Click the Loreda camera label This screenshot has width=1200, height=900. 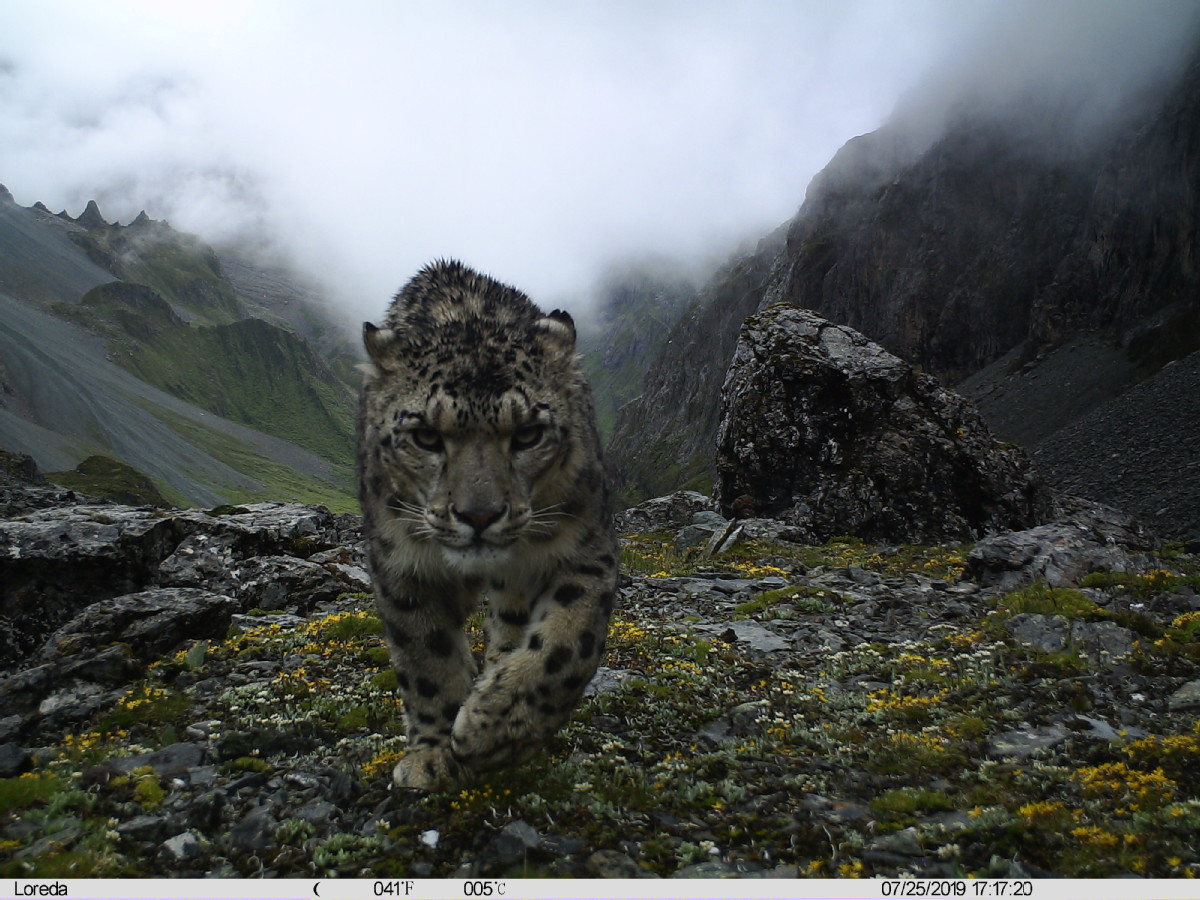pyautogui.click(x=41, y=888)
